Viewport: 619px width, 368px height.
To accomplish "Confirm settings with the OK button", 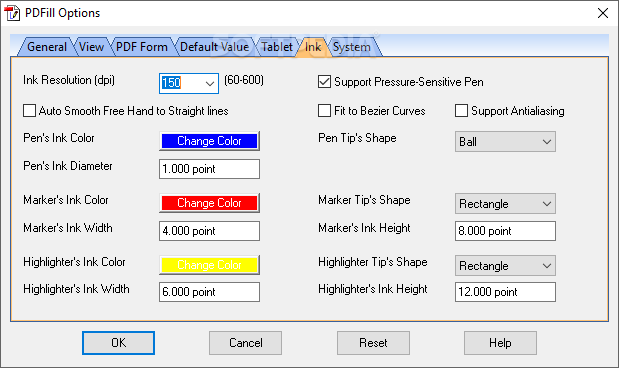I will (x=118, y=343).
